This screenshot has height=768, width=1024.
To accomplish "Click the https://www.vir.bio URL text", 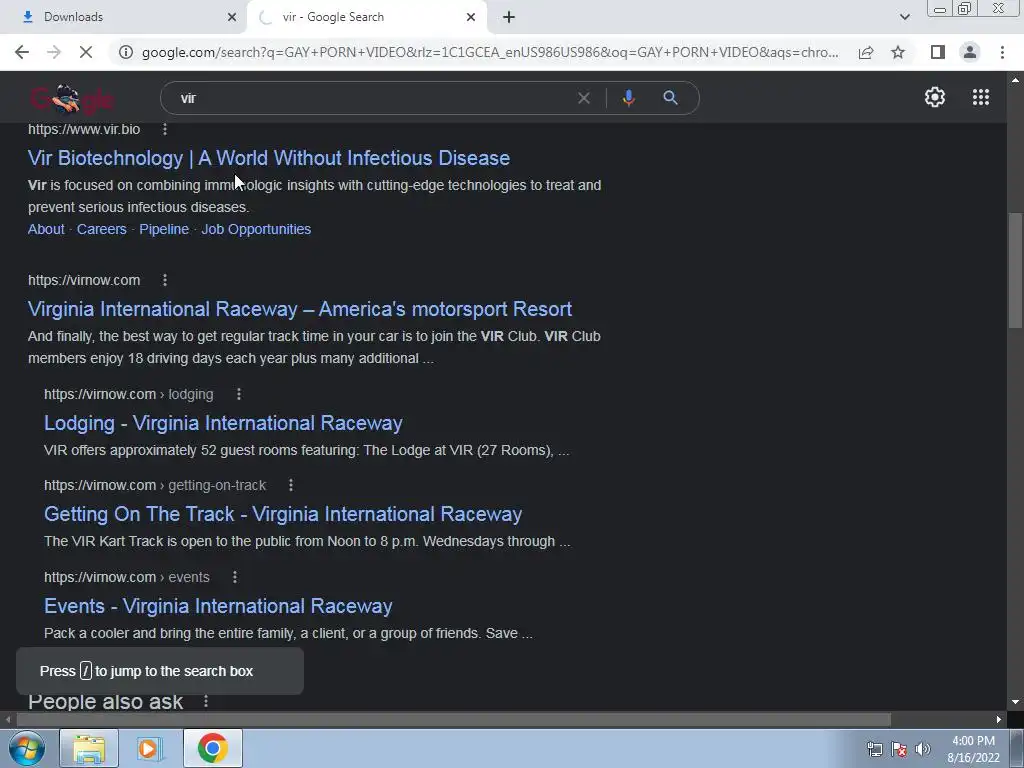I will pyautogui.click(x=84, y=129).
